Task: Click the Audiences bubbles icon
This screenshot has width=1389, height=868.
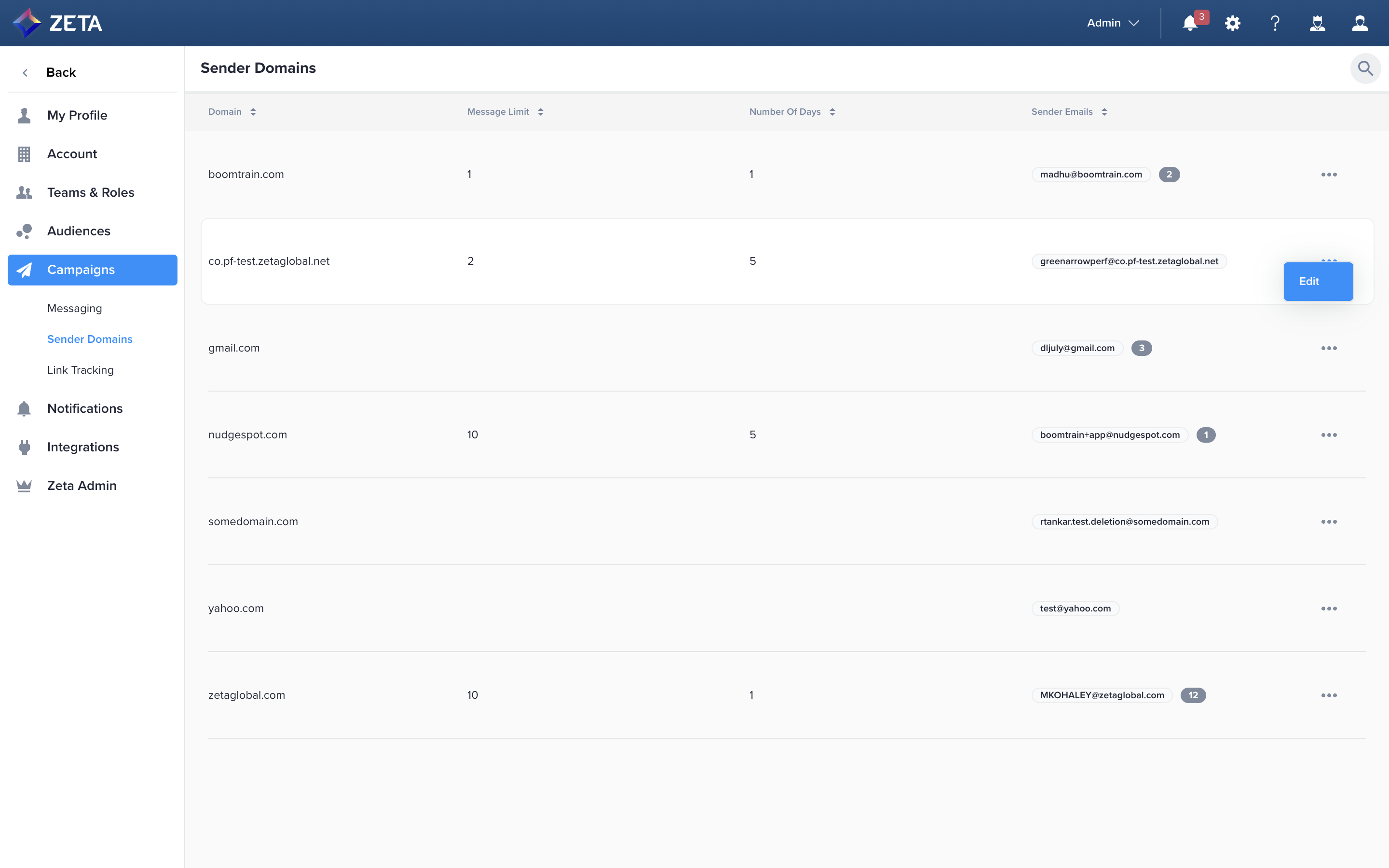Action: pos(24,231)
